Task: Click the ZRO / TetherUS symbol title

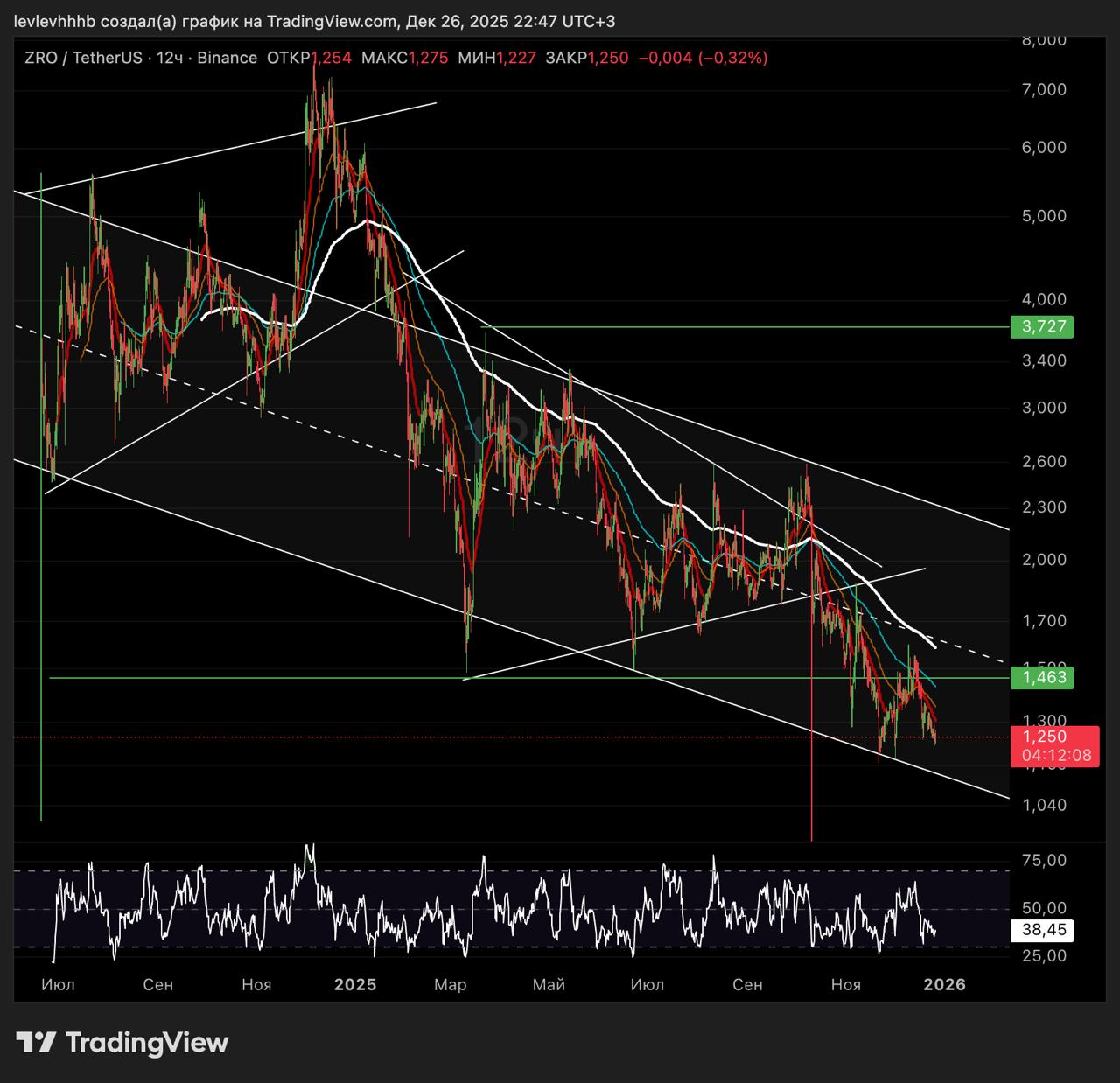Action: tap(83, 58)
